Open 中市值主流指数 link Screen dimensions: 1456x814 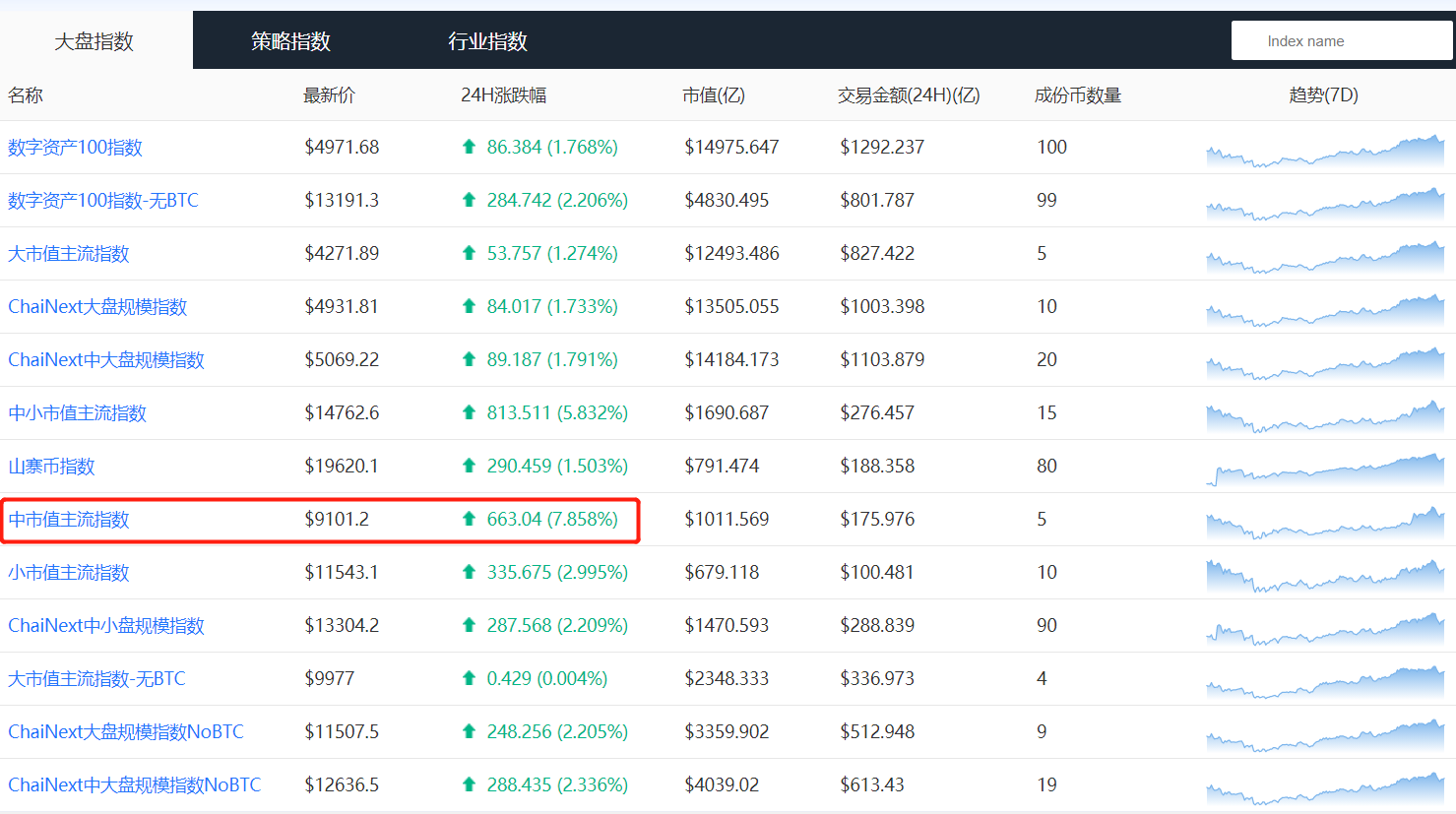[69, 520]
